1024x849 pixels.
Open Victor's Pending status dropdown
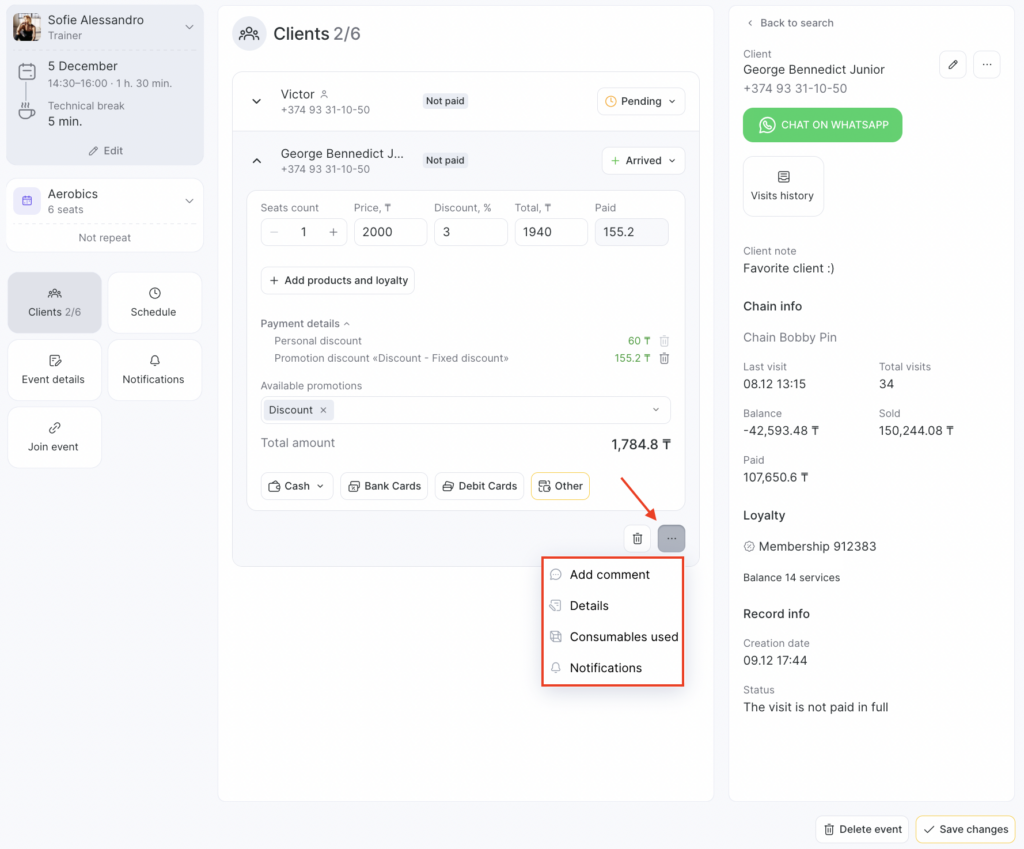(x=641, y=101)
